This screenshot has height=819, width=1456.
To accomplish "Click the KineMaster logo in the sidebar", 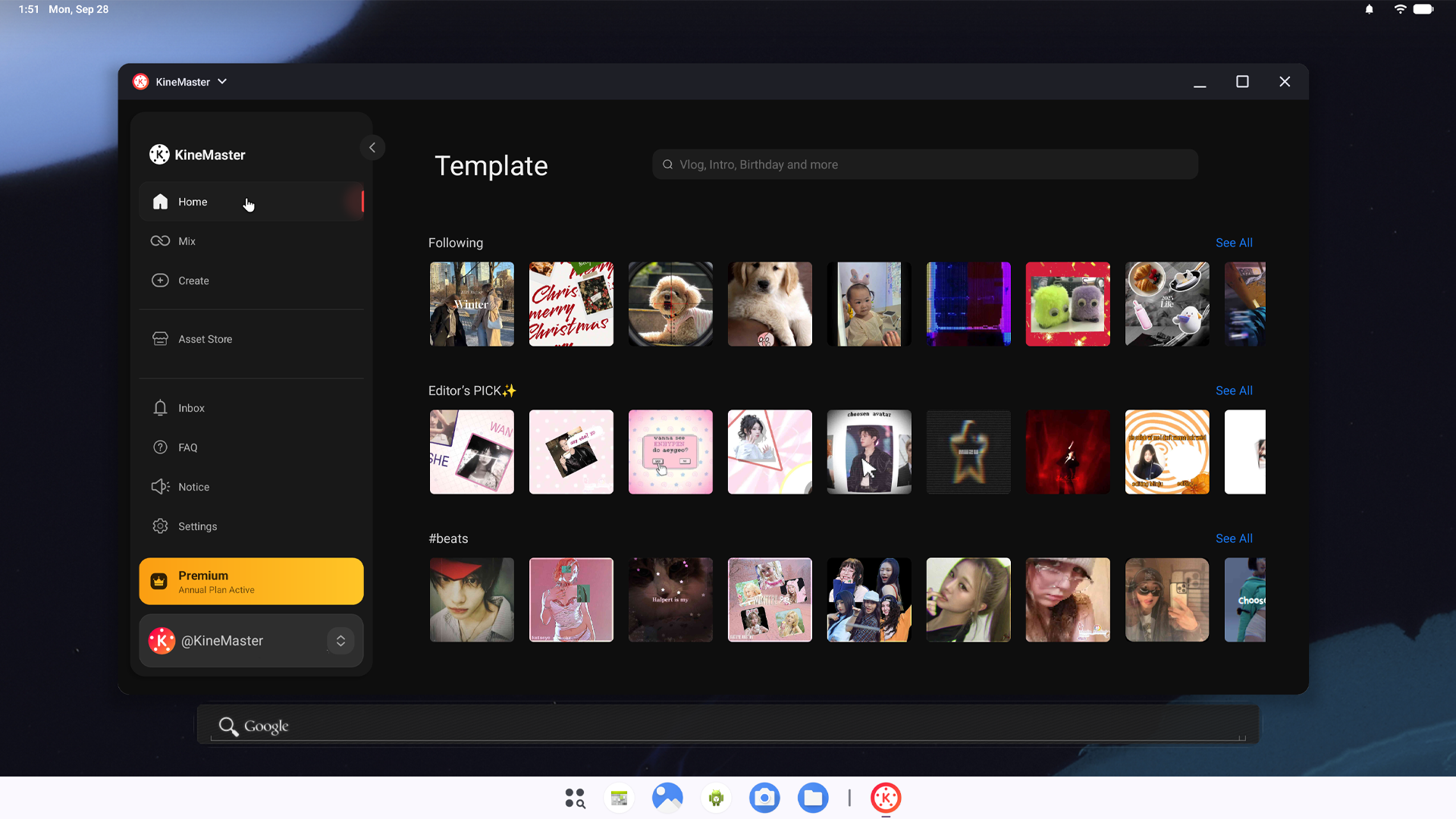I will (x=197, y=155).
